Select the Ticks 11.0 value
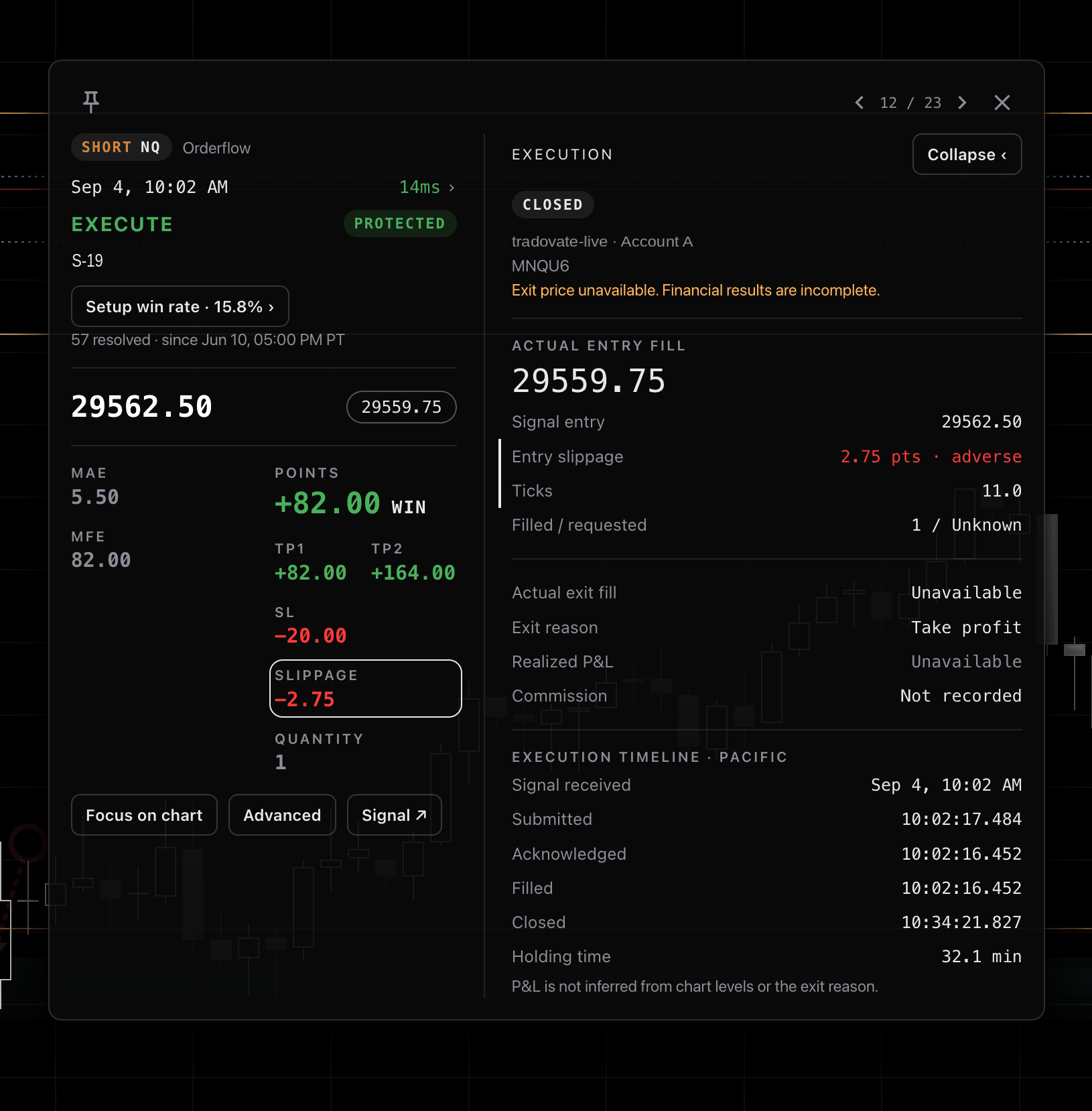 1002,491
